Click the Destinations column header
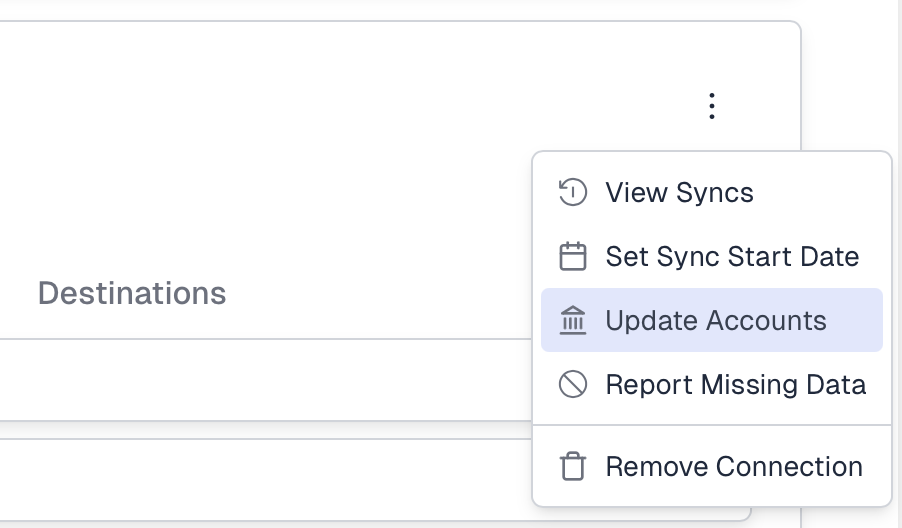 click(x=132, y=293)
